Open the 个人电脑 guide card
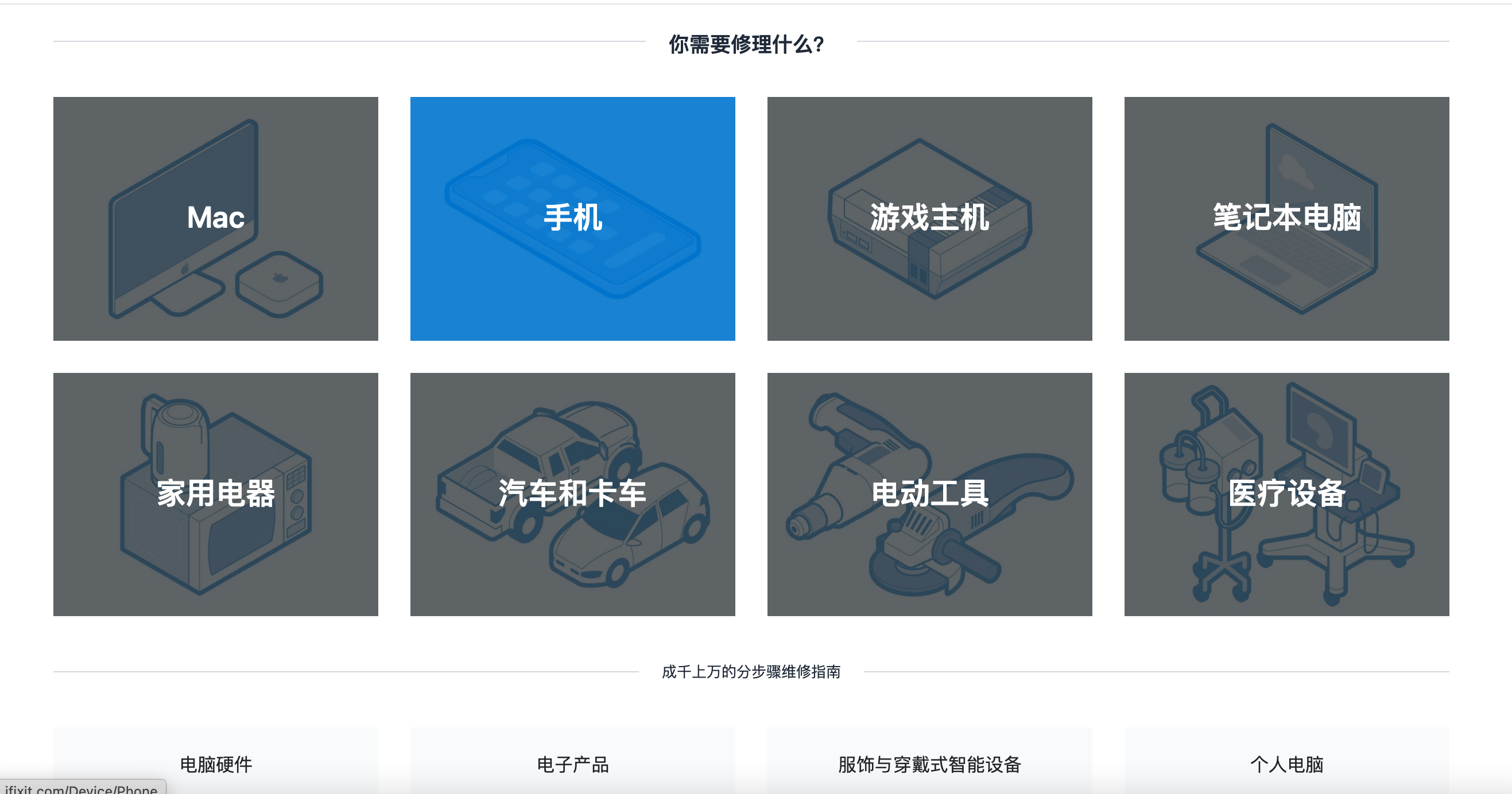The width and height of the screenshot is (1512, 794). (1286, 764)
